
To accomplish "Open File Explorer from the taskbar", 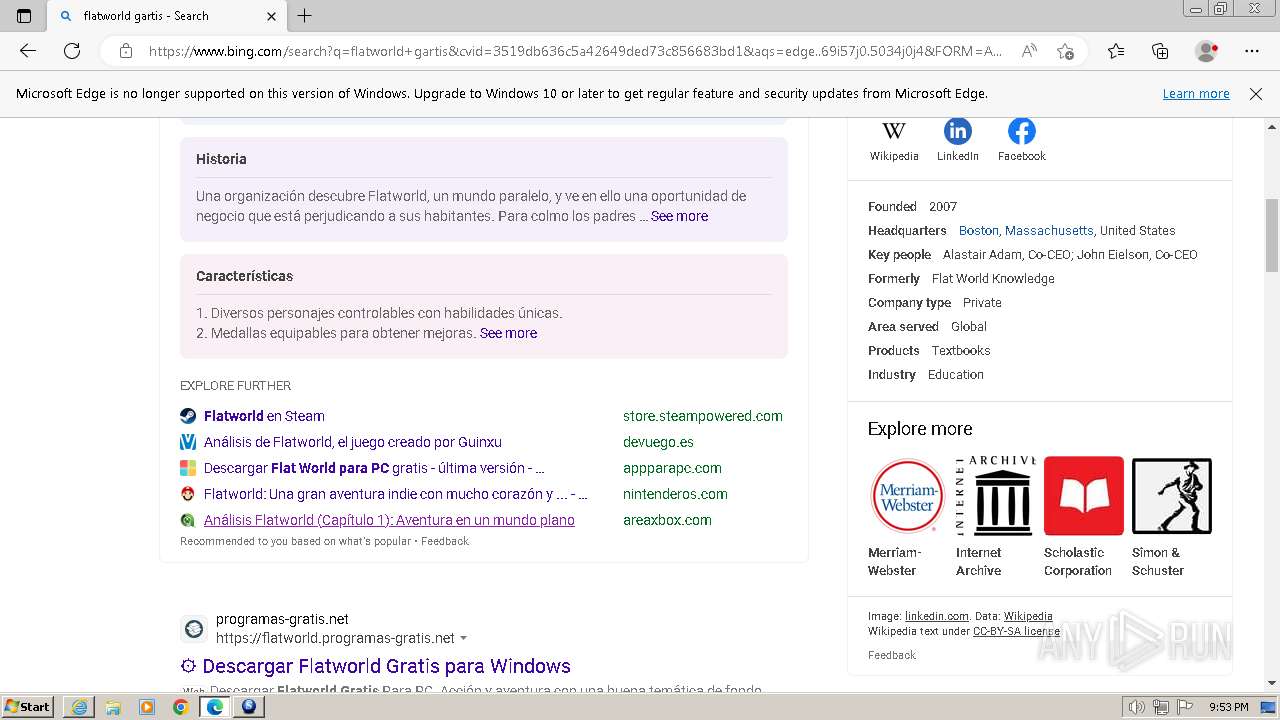I will pyautogui.click(x=112, y=707).
